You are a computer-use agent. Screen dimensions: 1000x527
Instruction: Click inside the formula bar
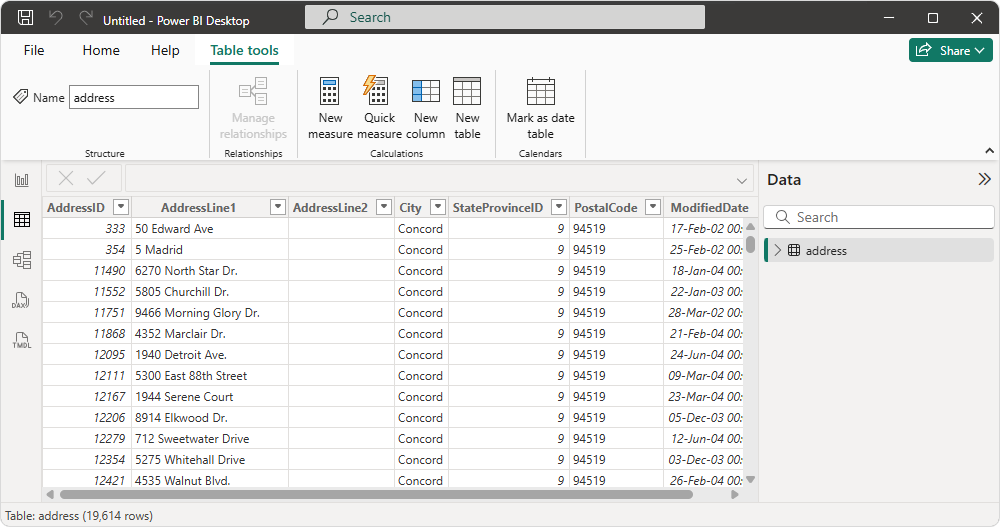439,178
